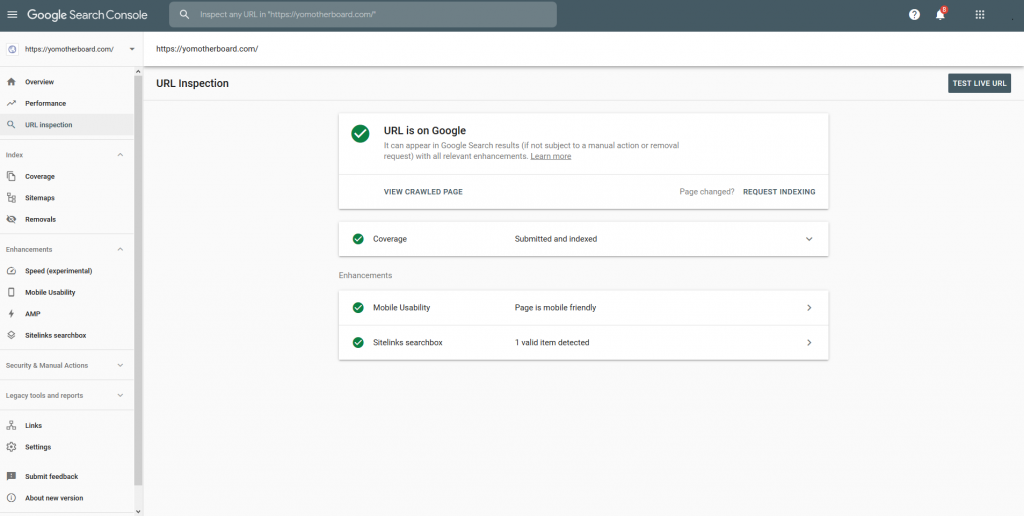This screenshot has height=516, width=1024.
Task: Click the 'URL Inspection' page heading
Action: [x=192, y=84]
